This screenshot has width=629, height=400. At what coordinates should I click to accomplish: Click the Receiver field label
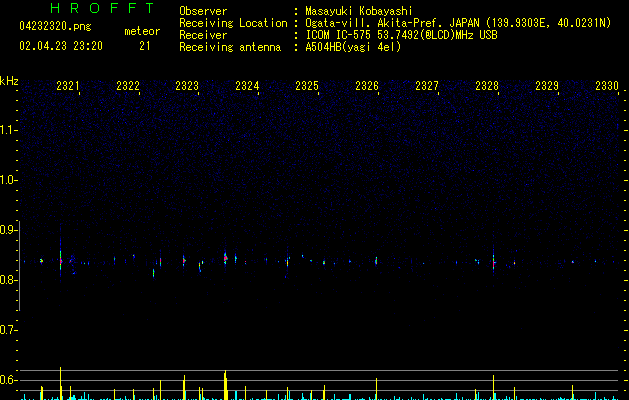tap(203, 35)
